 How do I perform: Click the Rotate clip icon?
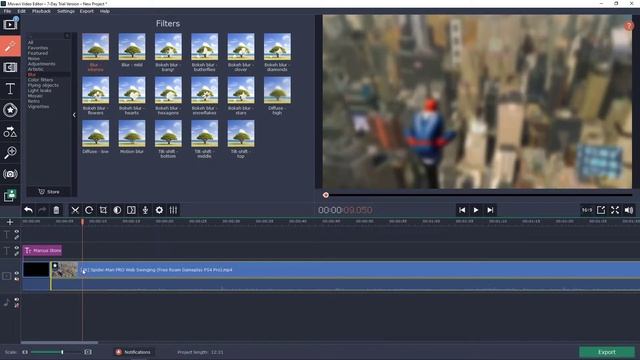[x=89, y=210]
